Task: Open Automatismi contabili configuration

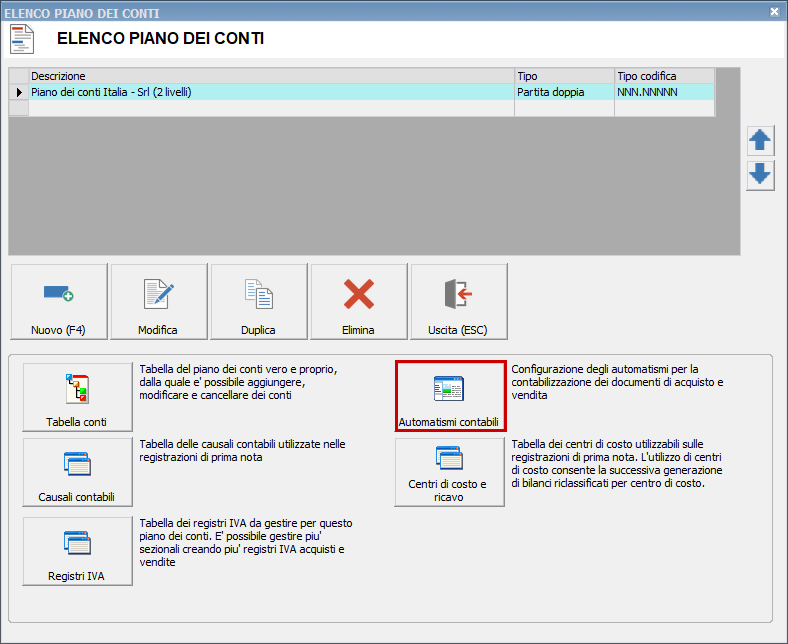Action: (x=449, y=396)
